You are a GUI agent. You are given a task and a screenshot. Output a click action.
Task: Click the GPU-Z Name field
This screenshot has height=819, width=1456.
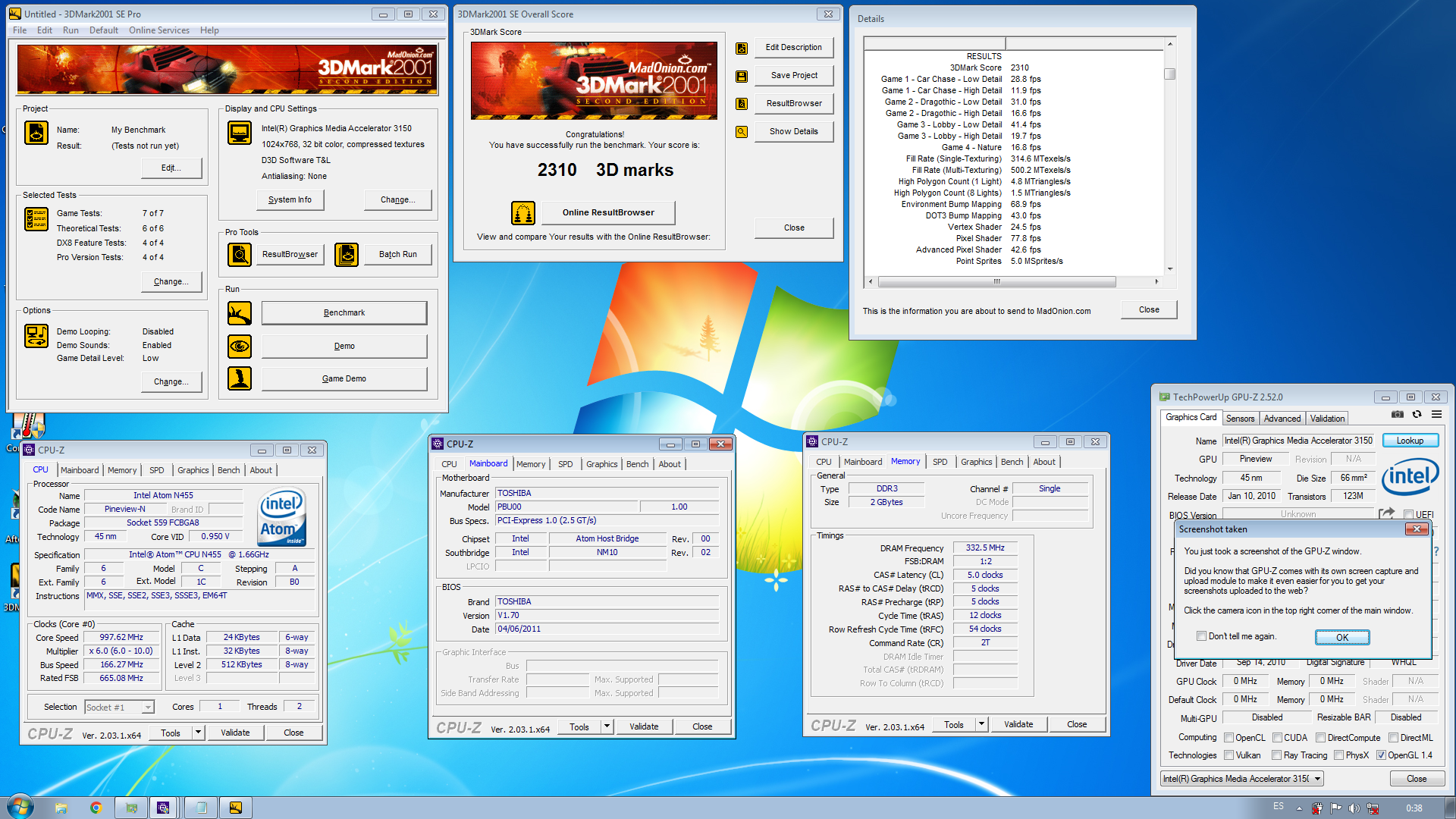click(x=1300, y=441)
